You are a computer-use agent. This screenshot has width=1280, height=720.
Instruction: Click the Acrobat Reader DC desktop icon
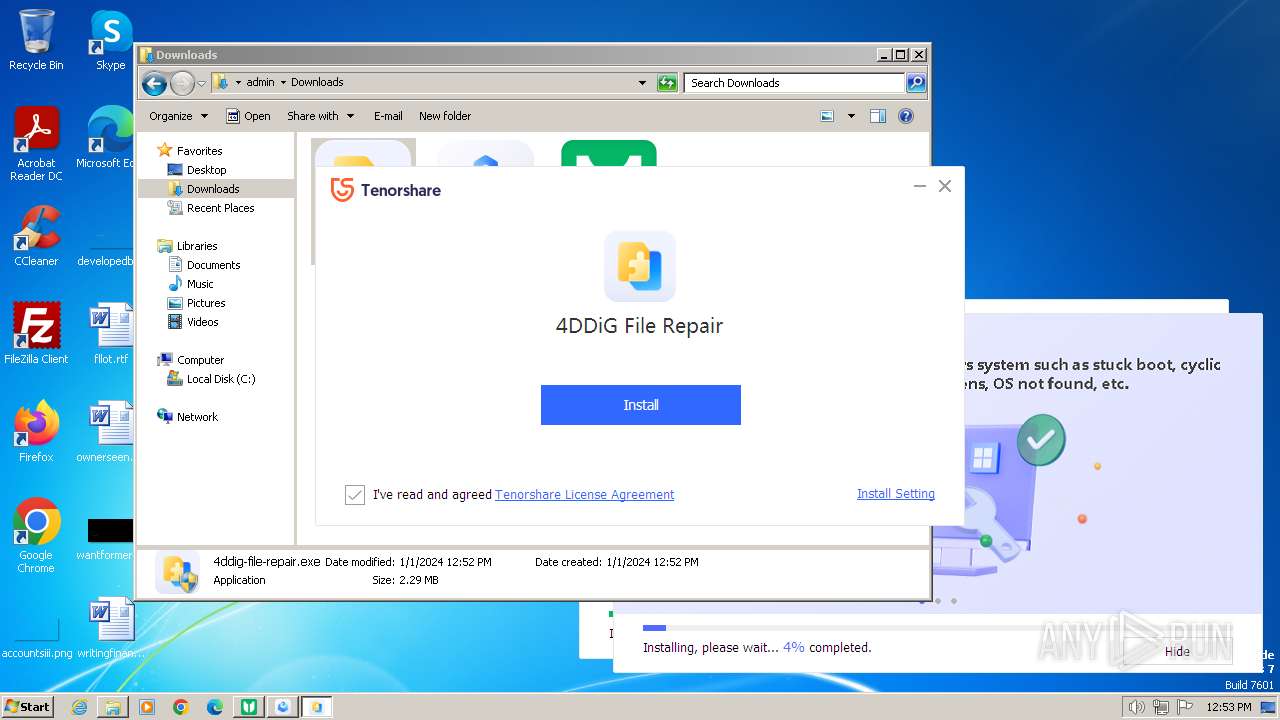36,144
